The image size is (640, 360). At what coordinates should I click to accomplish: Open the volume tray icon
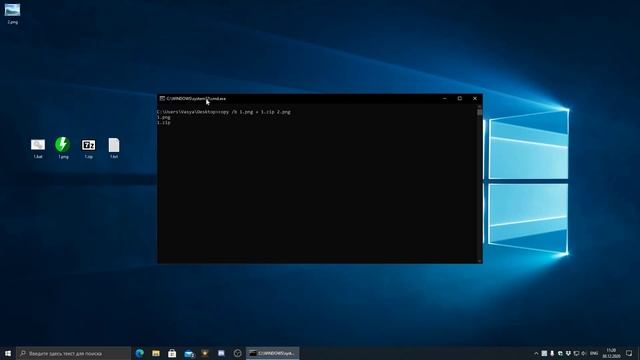click(x=584, y=353)
